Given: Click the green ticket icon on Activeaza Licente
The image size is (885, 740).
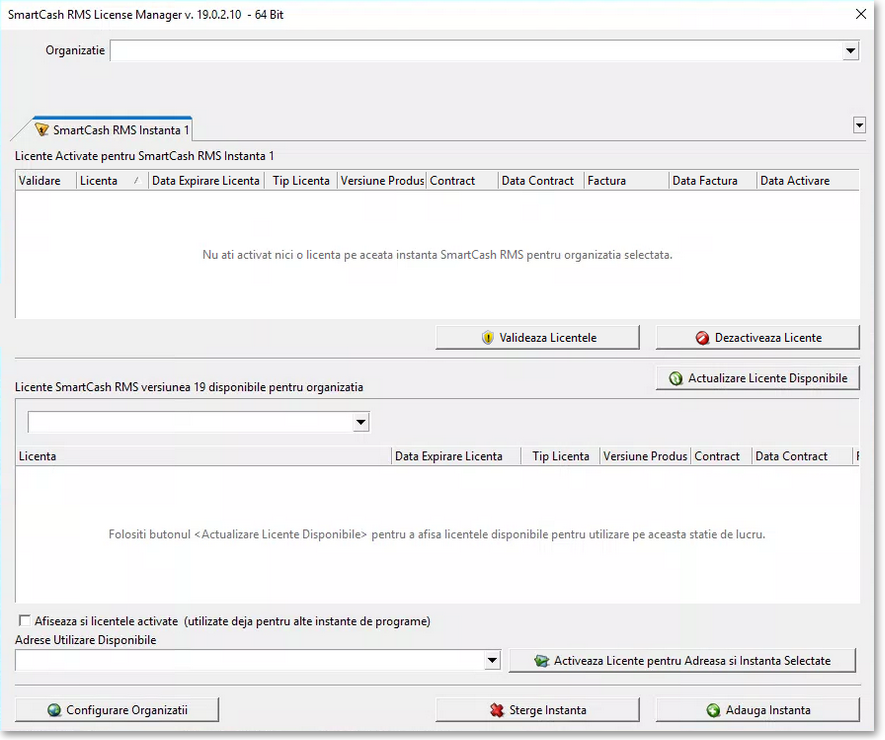Looking at the screenshot, I should [541, 660].
